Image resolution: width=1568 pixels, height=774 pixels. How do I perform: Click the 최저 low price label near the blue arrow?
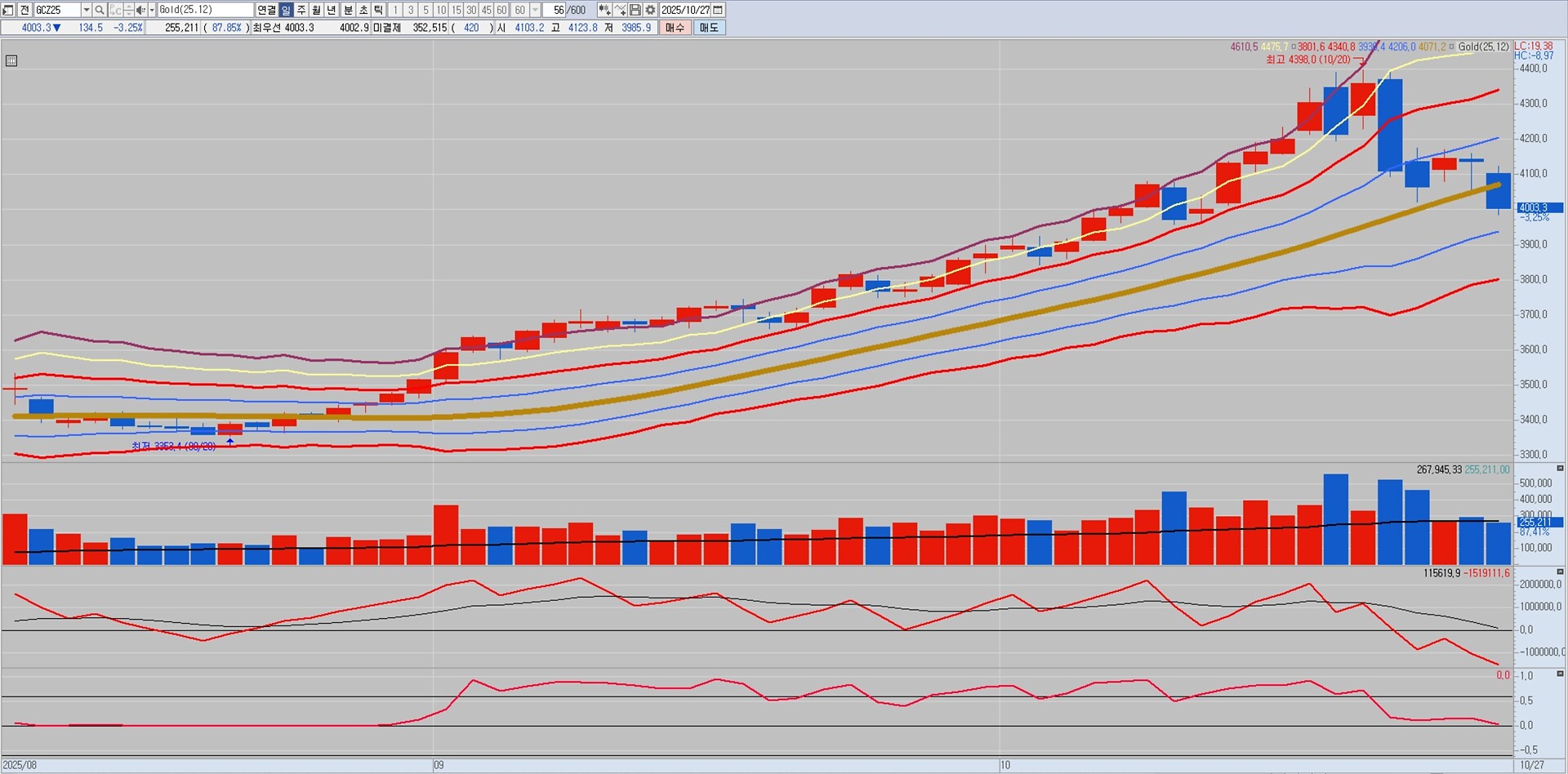(x=174, y=447)
